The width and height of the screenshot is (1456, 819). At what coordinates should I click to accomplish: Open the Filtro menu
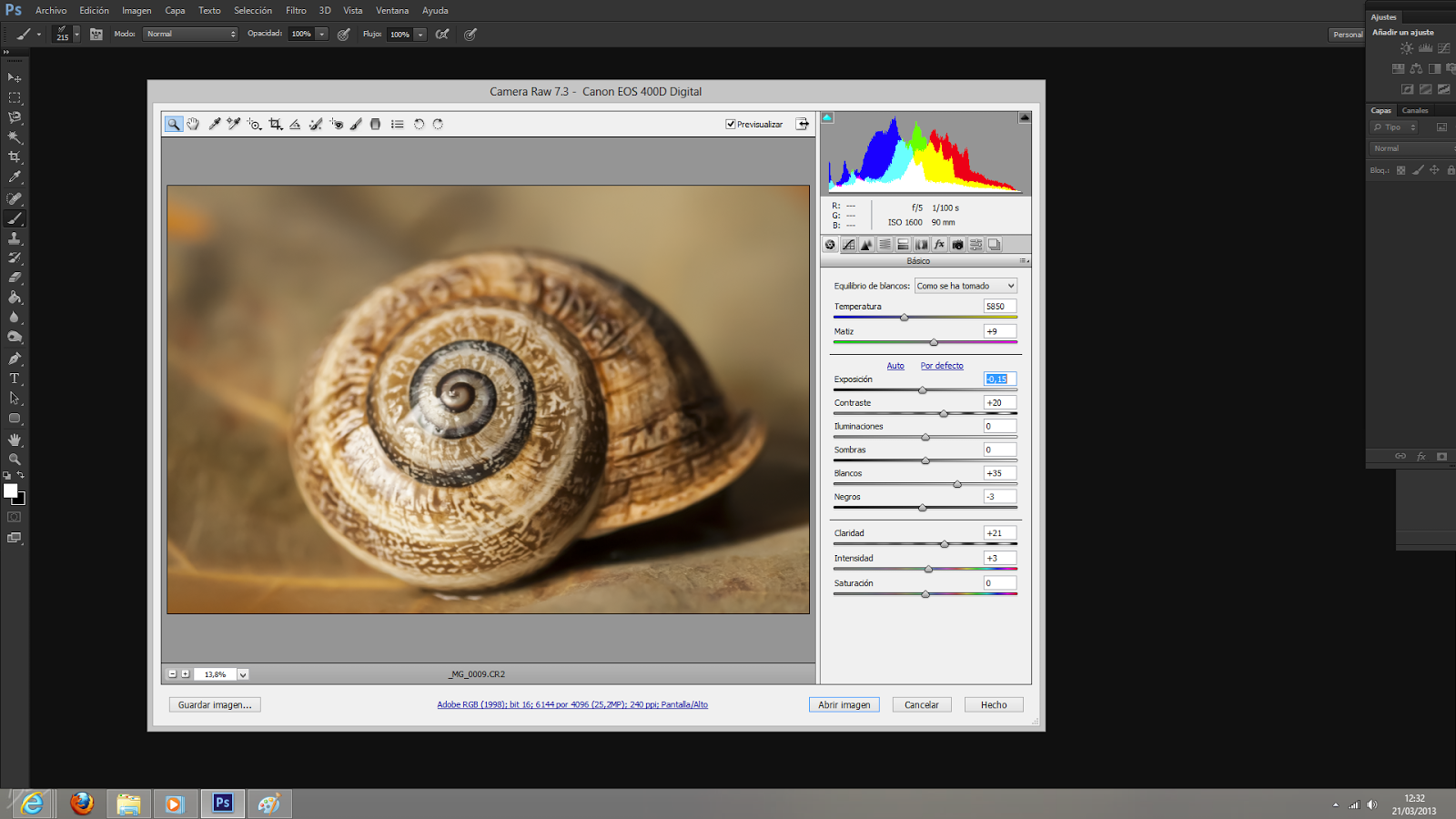click(x=296, y=10)
